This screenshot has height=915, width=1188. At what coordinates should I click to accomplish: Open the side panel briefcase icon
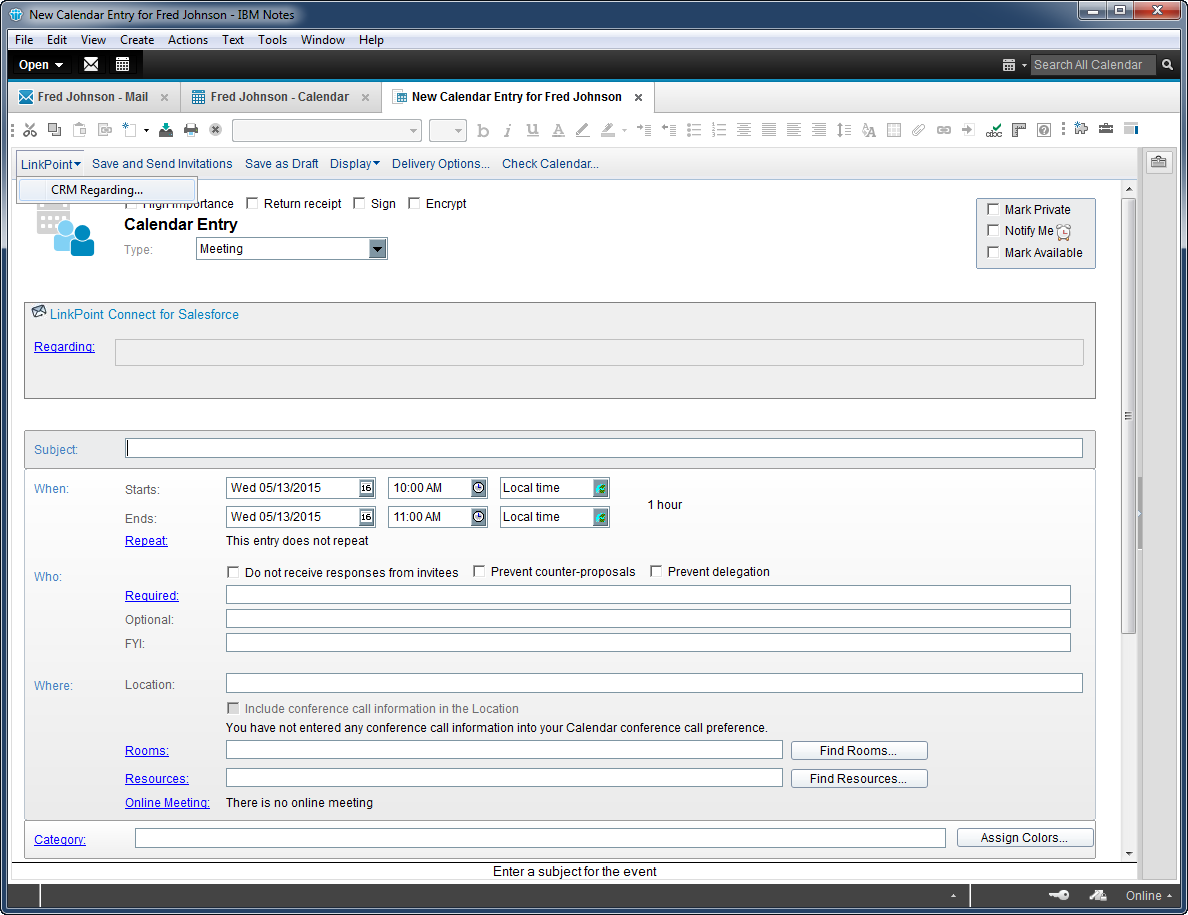coord(1158,161)
